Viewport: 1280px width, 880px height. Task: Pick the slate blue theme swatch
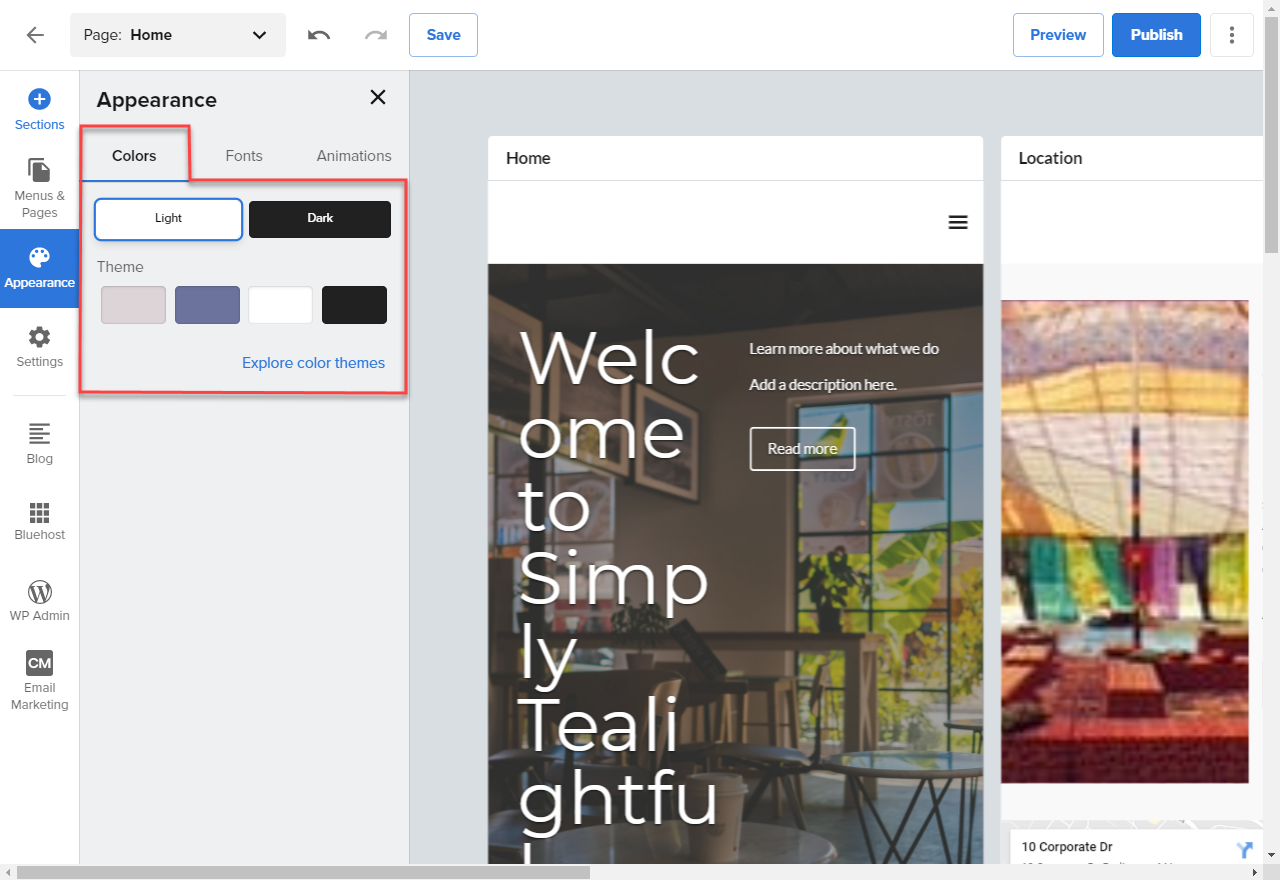click(207, 305)
